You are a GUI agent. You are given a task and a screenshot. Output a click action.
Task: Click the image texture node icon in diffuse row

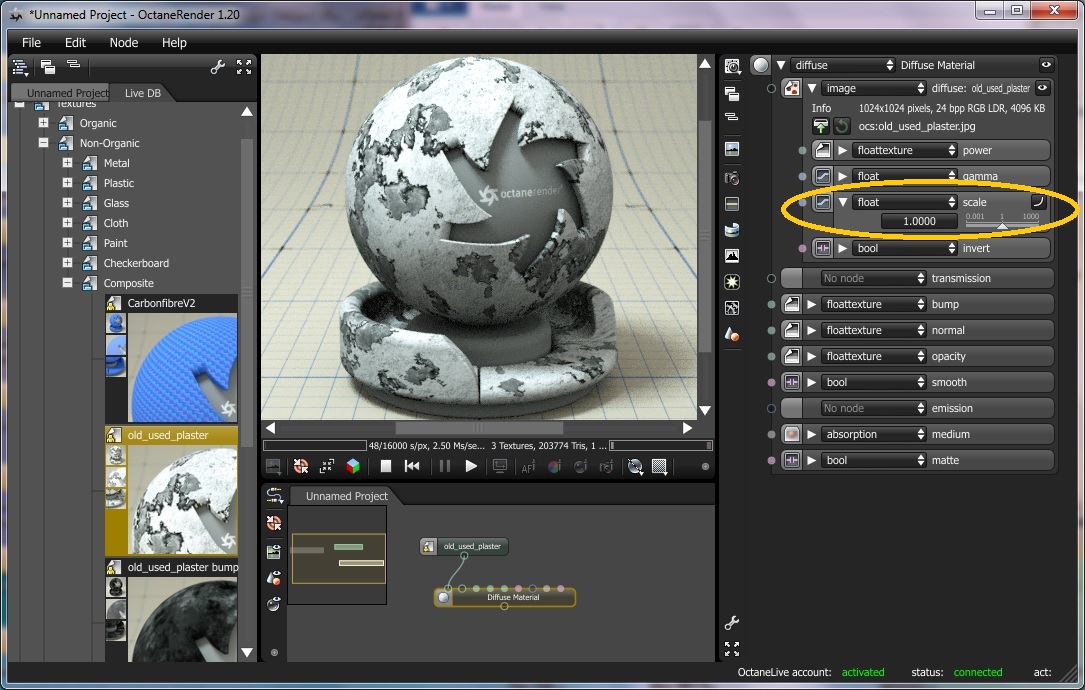tap(792, 89)
